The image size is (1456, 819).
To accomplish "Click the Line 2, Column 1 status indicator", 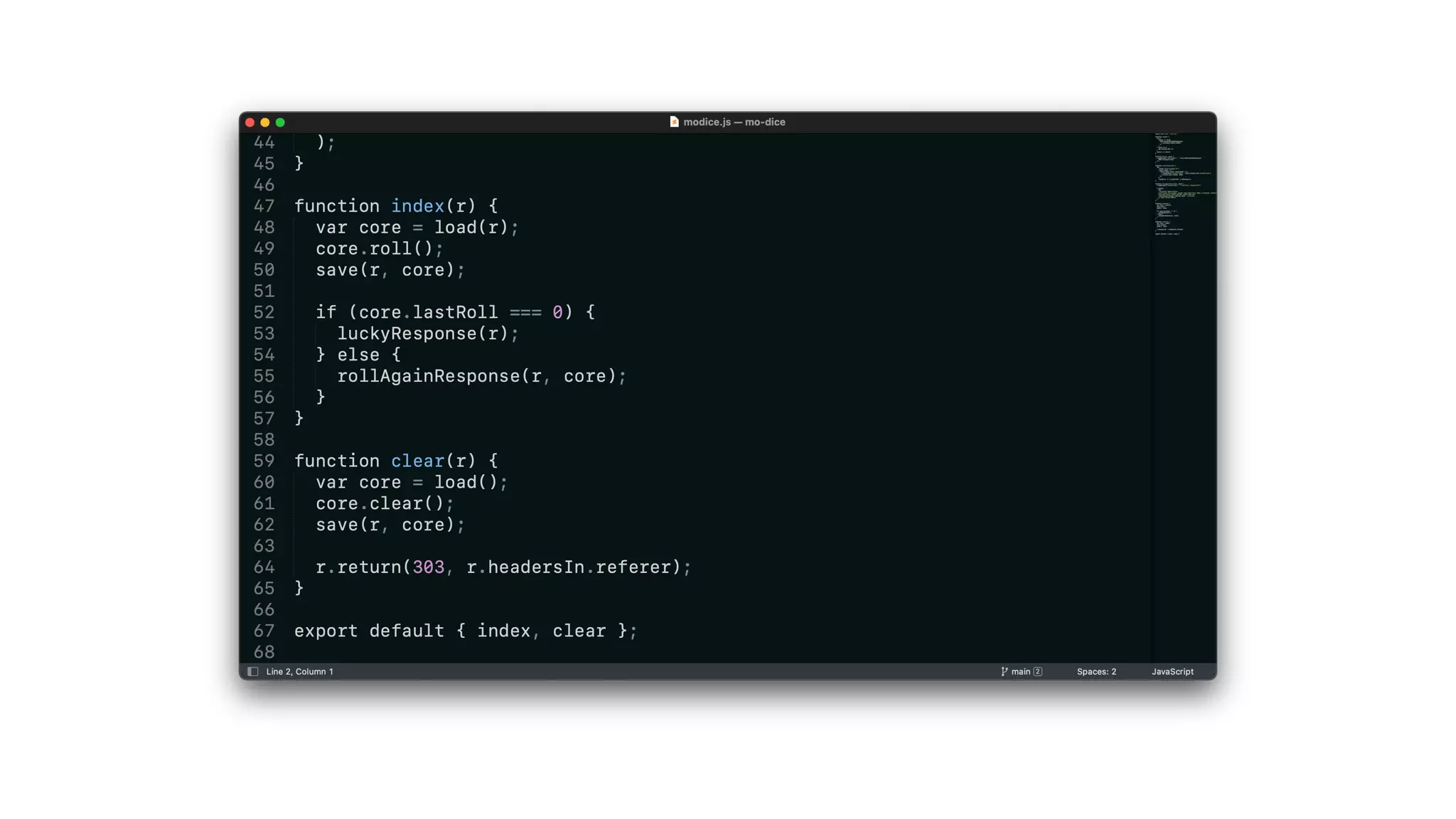I will coord(299,671).
